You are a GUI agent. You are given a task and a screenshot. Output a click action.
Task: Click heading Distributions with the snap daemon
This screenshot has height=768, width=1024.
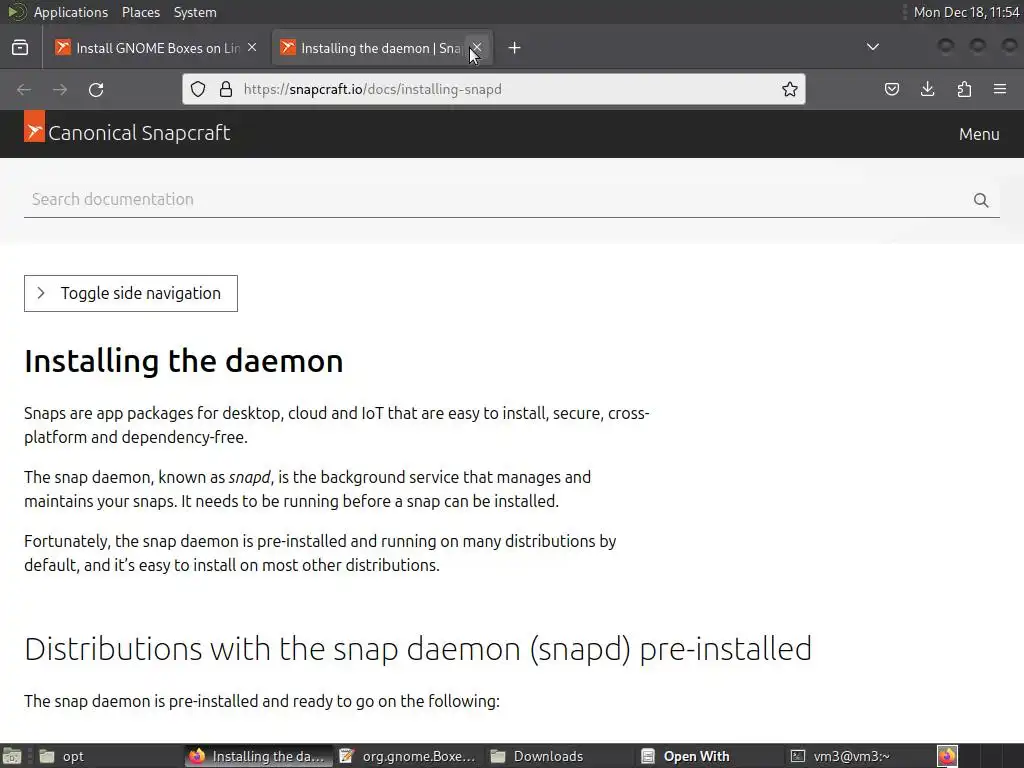[418, 649]
